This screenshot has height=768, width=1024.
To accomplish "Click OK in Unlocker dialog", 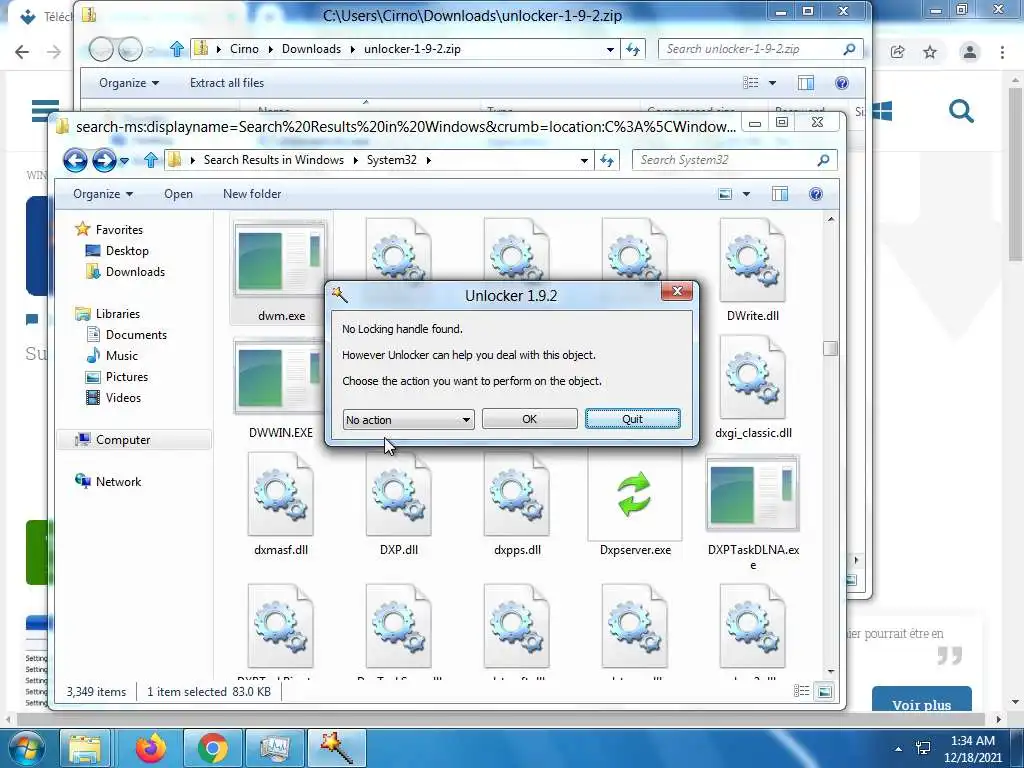I will click(529, 419).
